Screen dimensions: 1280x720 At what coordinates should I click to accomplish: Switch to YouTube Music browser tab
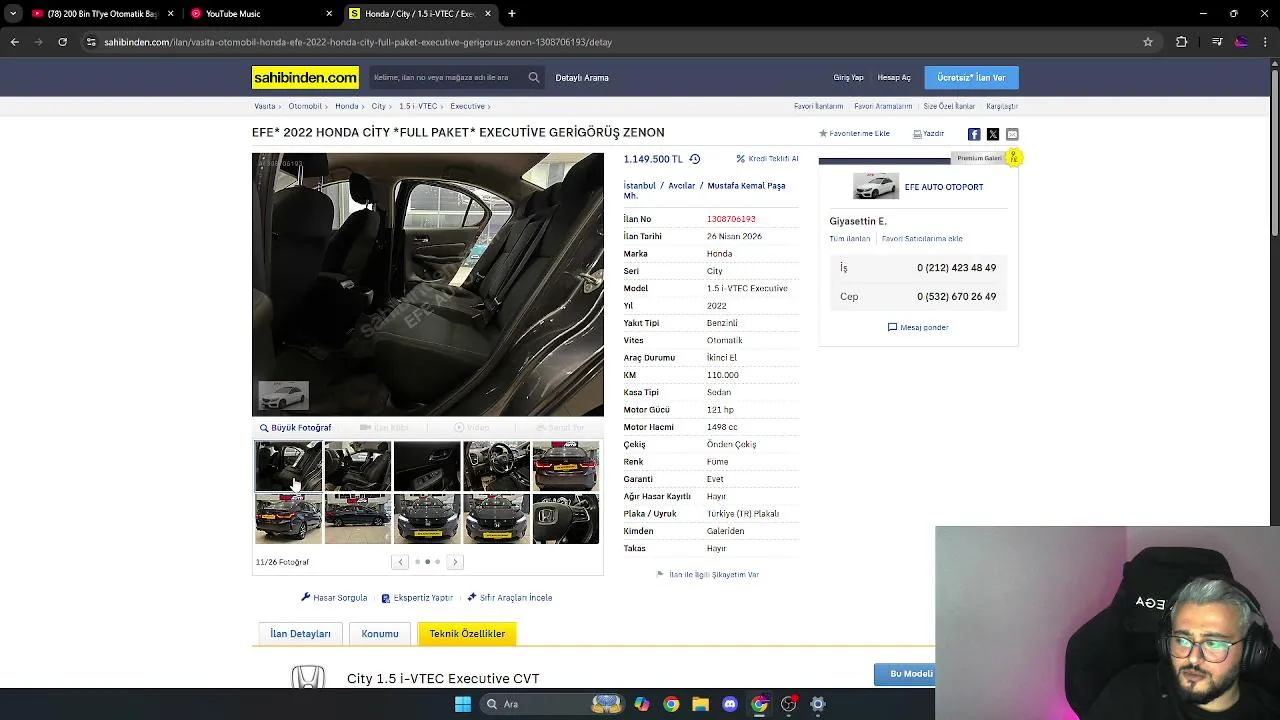click(262, 14)
